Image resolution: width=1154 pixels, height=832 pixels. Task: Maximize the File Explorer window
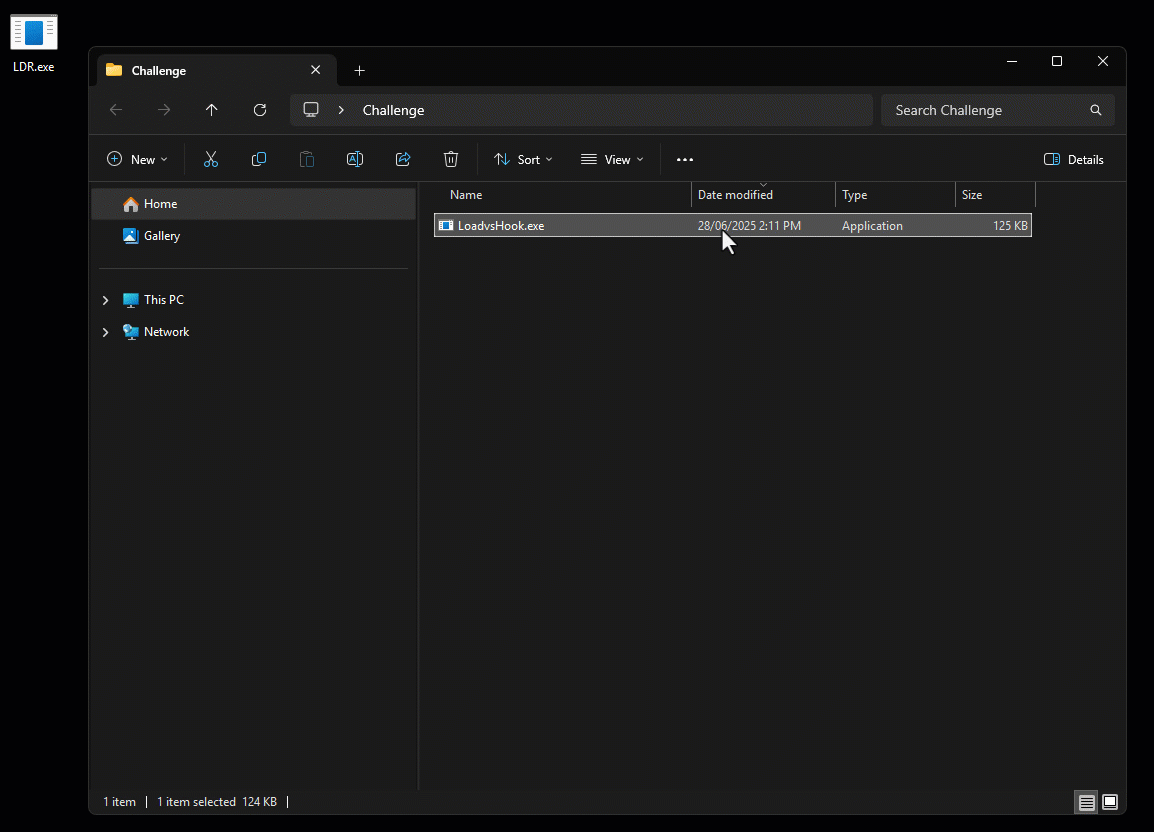[x=1057, y=61]
